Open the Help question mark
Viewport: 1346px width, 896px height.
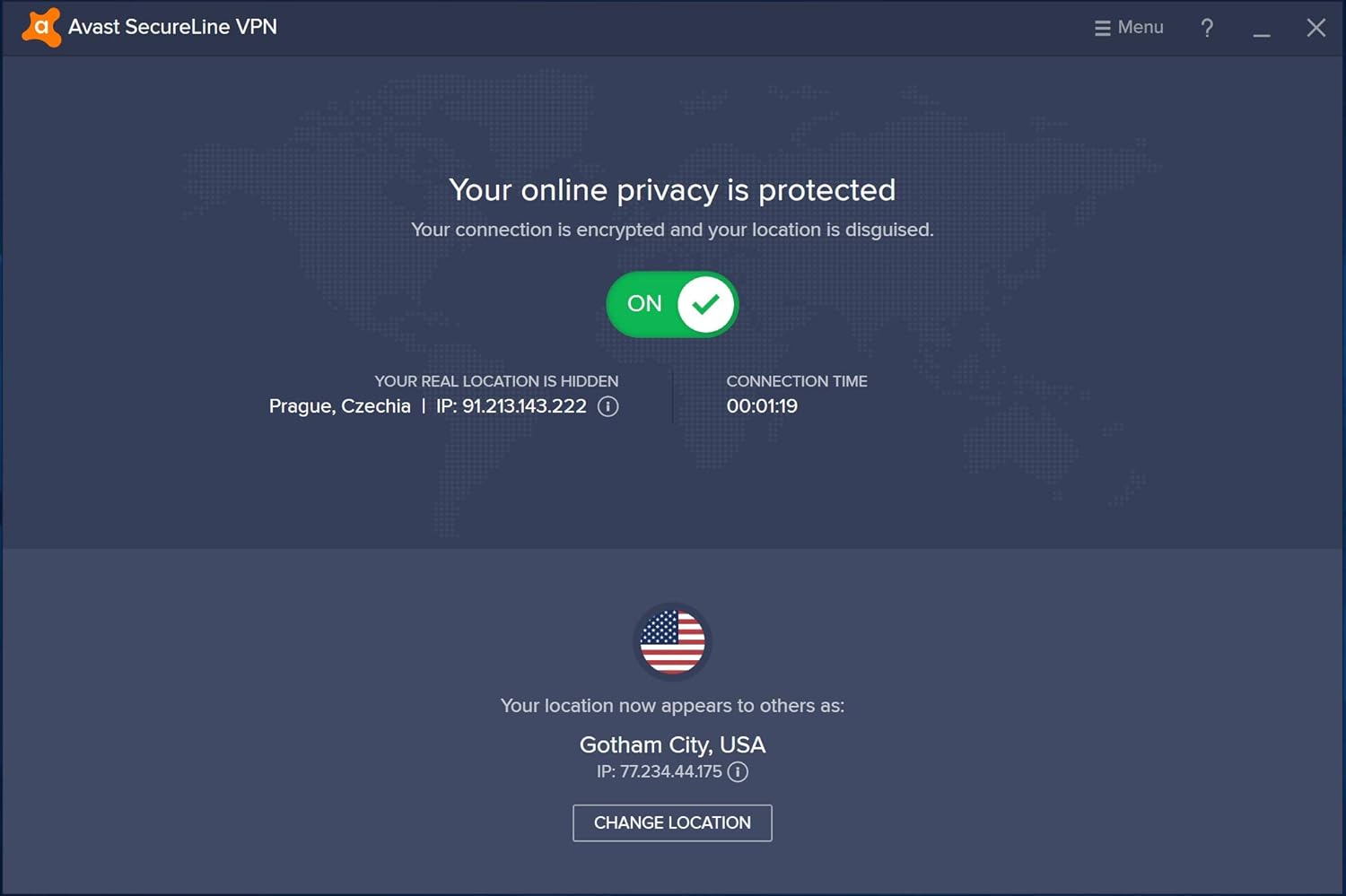tap(1207, 28)
